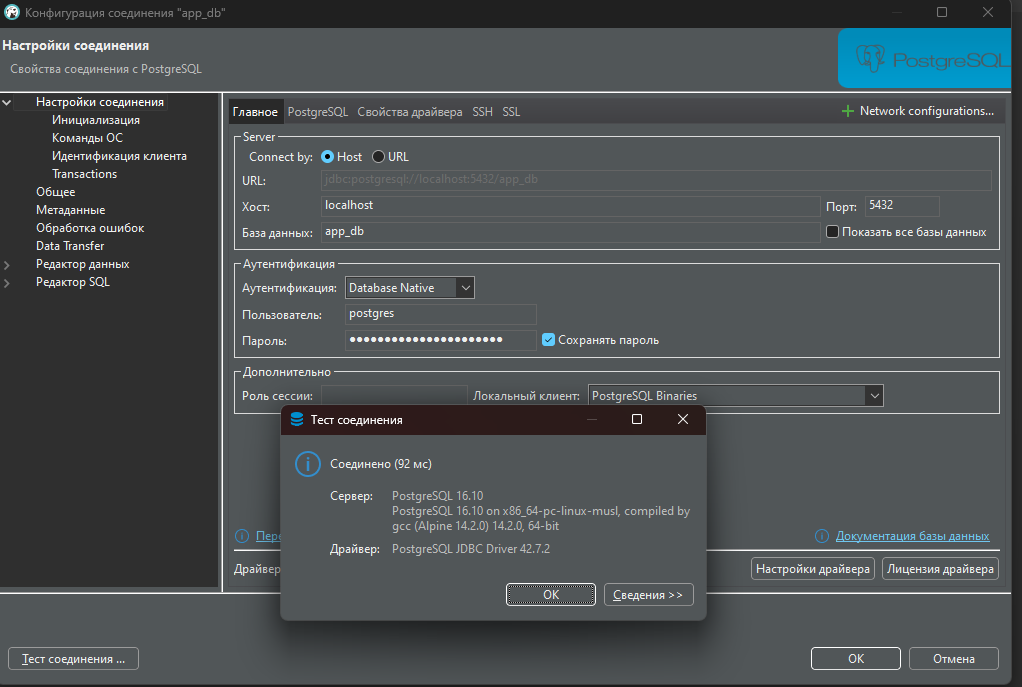Switch to the SSH tab

pos(482,112)
